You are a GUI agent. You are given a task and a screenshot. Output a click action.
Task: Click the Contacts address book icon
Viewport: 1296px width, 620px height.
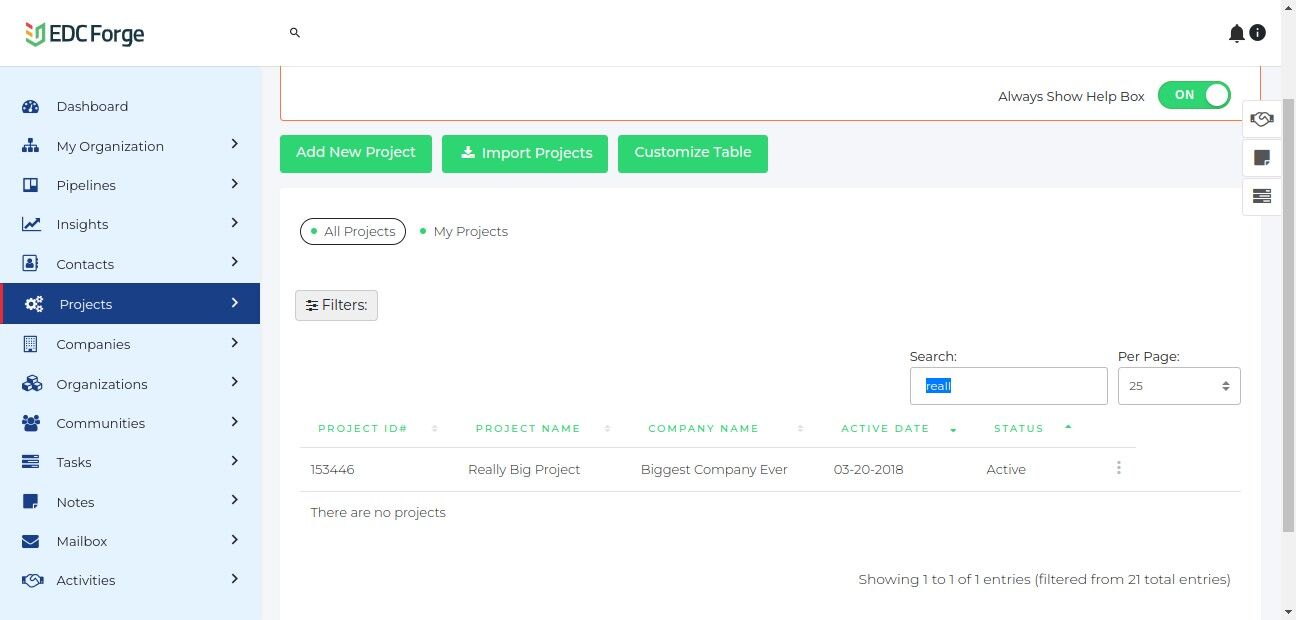tap(30, 264)
